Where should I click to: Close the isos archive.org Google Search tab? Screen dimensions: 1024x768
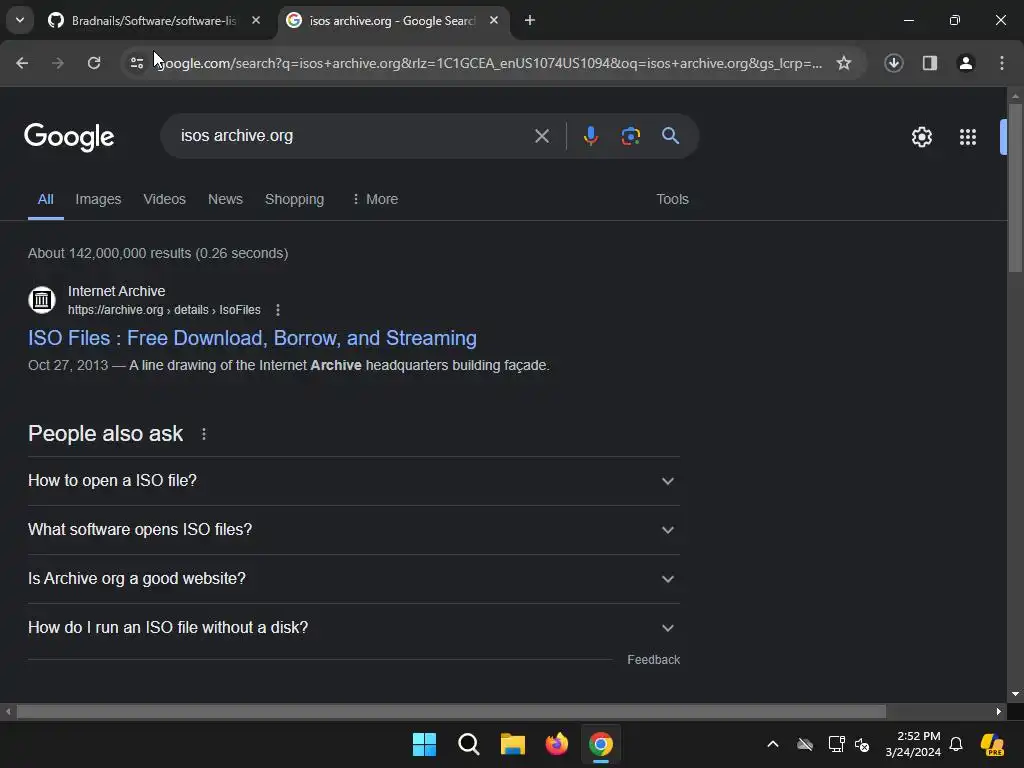click(494, 20)
